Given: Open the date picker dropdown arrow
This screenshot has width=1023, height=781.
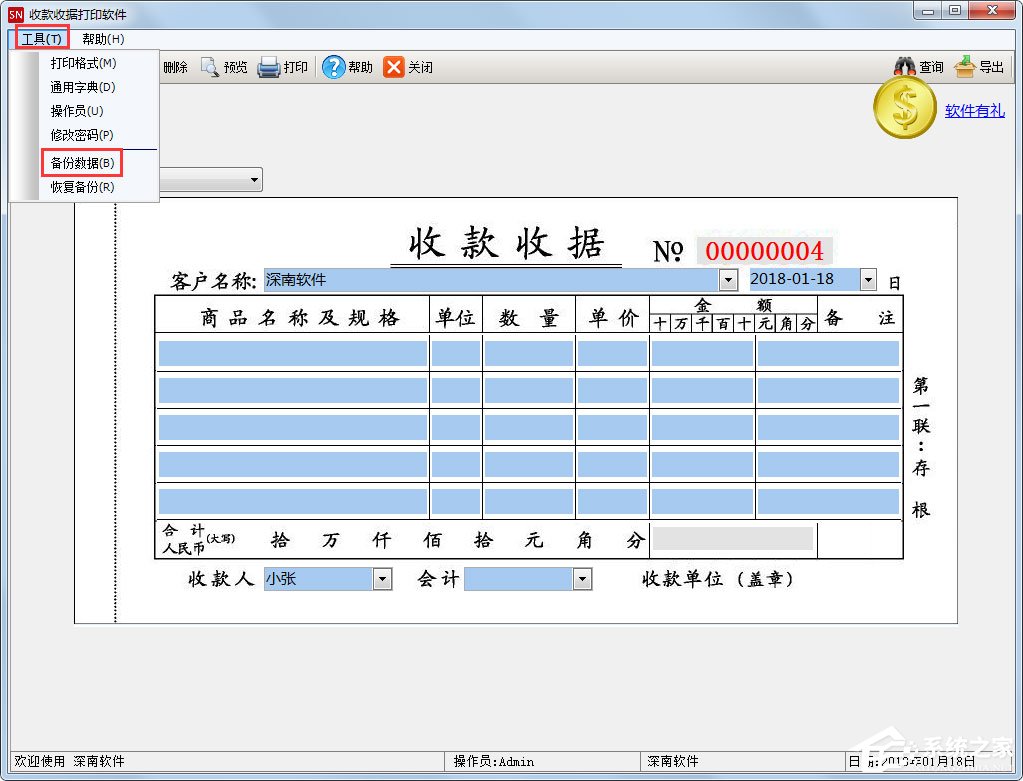Looking at the screenshot, I should pyautogui.click(x=868, y=280).
